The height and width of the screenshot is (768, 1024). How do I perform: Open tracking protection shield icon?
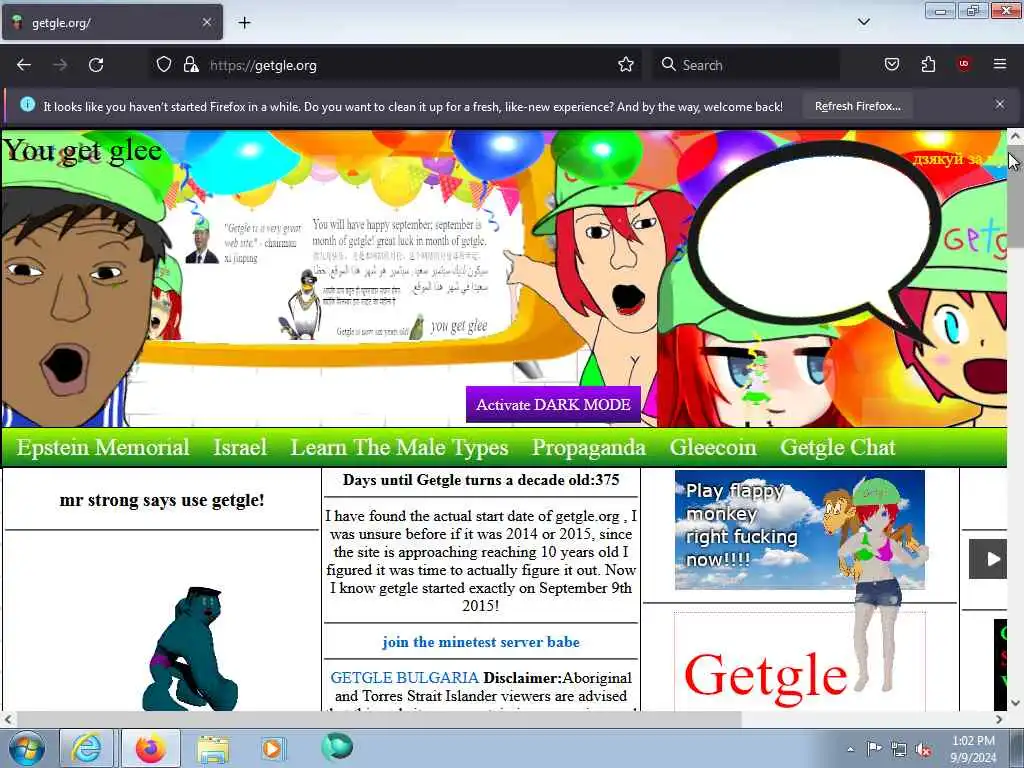click(x=164, y=65)
